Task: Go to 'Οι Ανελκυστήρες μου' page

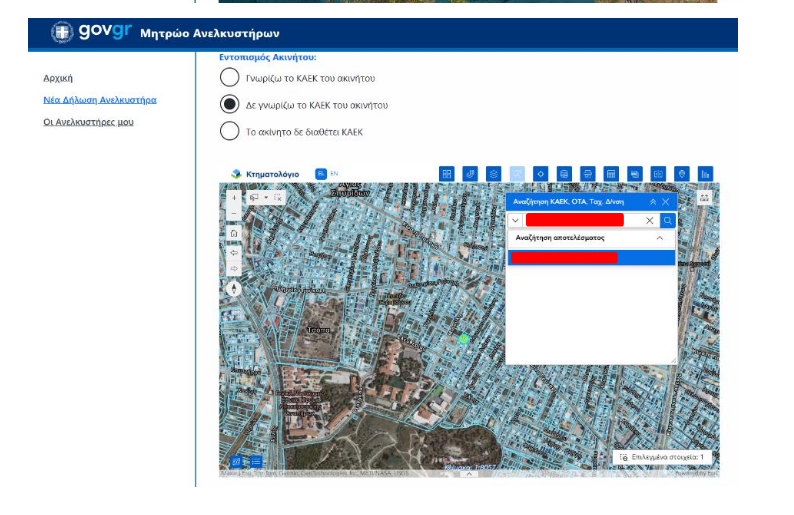Action: (88, 122)
